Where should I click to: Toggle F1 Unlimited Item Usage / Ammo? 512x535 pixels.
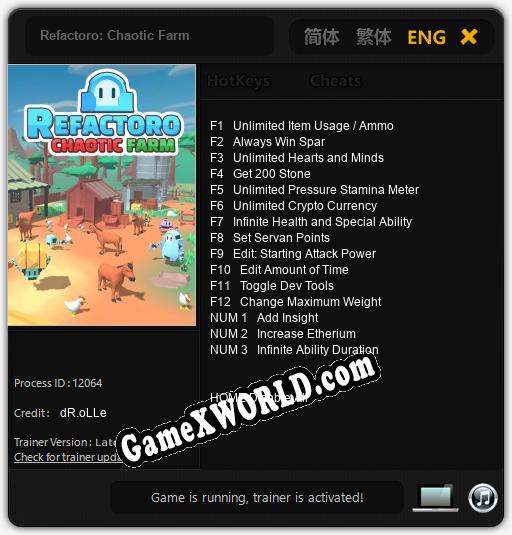(302, 126)
